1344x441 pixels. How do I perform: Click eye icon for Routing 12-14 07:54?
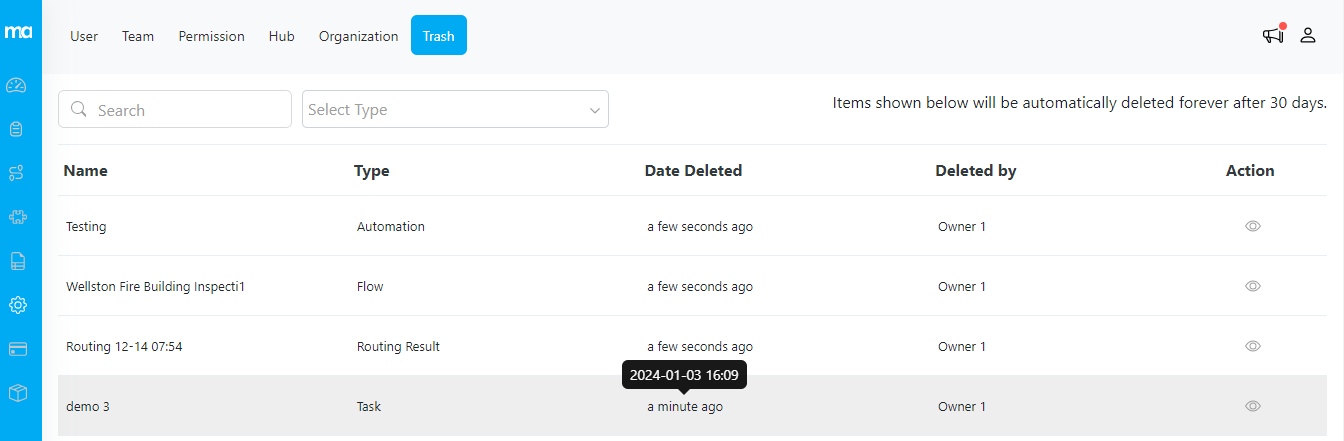[1252, 346]
